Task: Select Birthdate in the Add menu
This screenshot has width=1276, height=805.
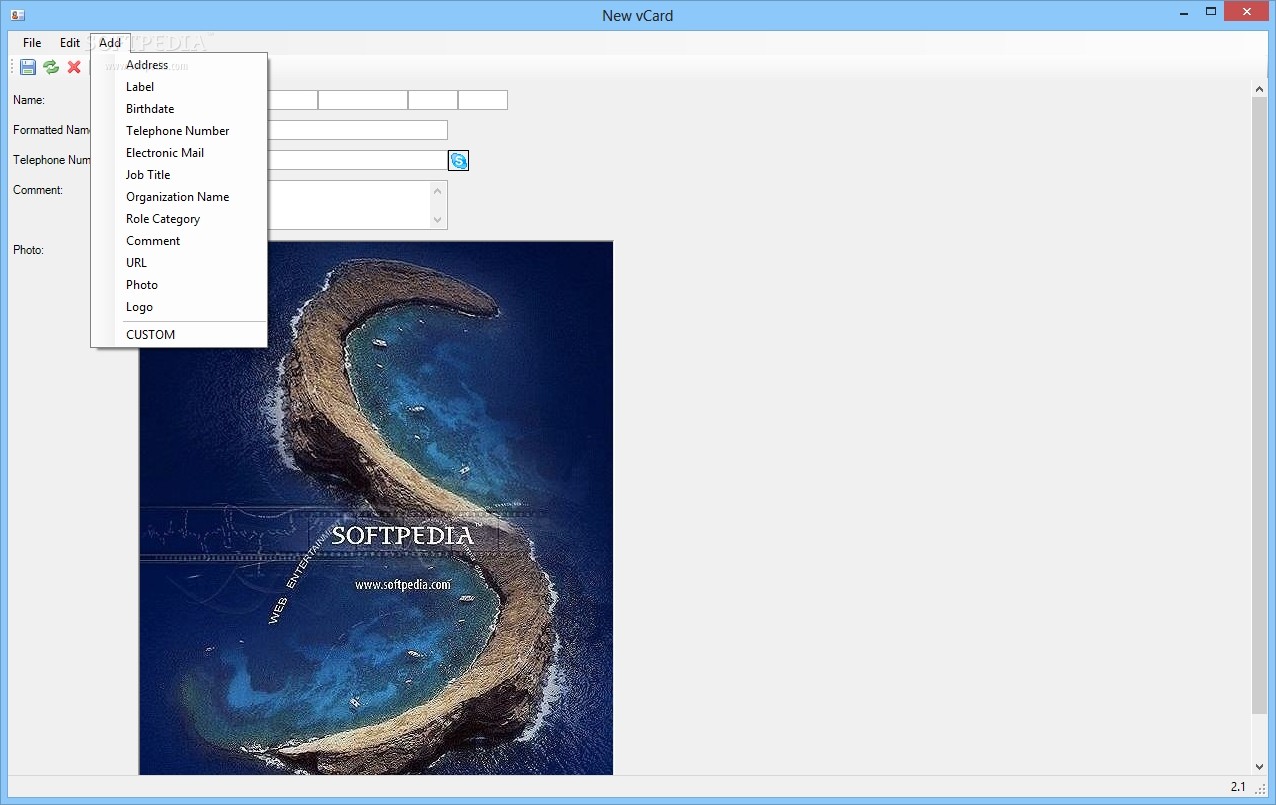Action: [x=179, y=109]
